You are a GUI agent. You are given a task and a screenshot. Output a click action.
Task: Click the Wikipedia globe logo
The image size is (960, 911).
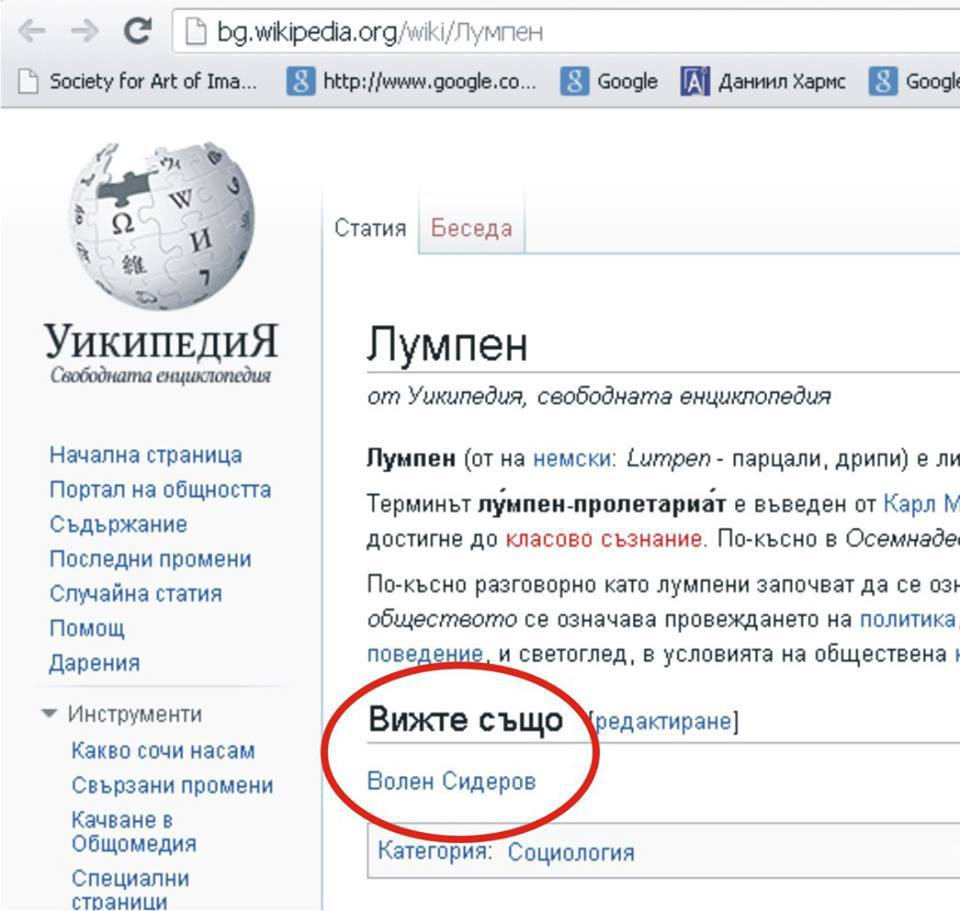coord(162,225)
